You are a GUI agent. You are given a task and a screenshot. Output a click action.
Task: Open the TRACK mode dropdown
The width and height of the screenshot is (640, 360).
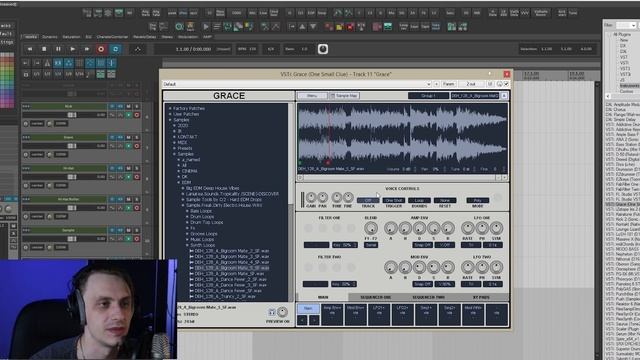click(368, 200)
